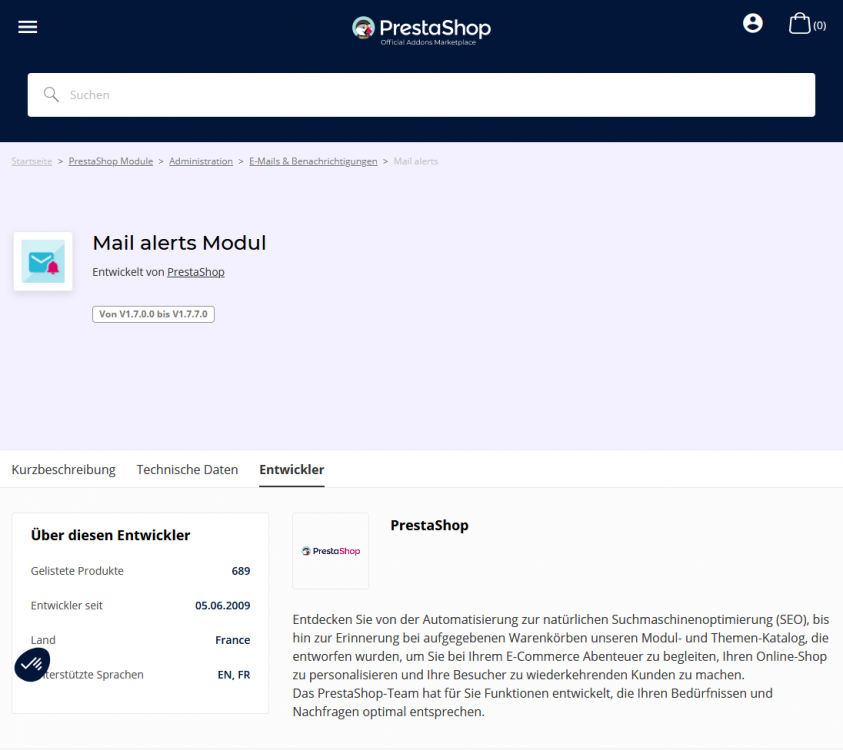Click the Mail alerts module envelope icon
The image size is (843, 750).
pyautogui.click(x=43, y=261)
